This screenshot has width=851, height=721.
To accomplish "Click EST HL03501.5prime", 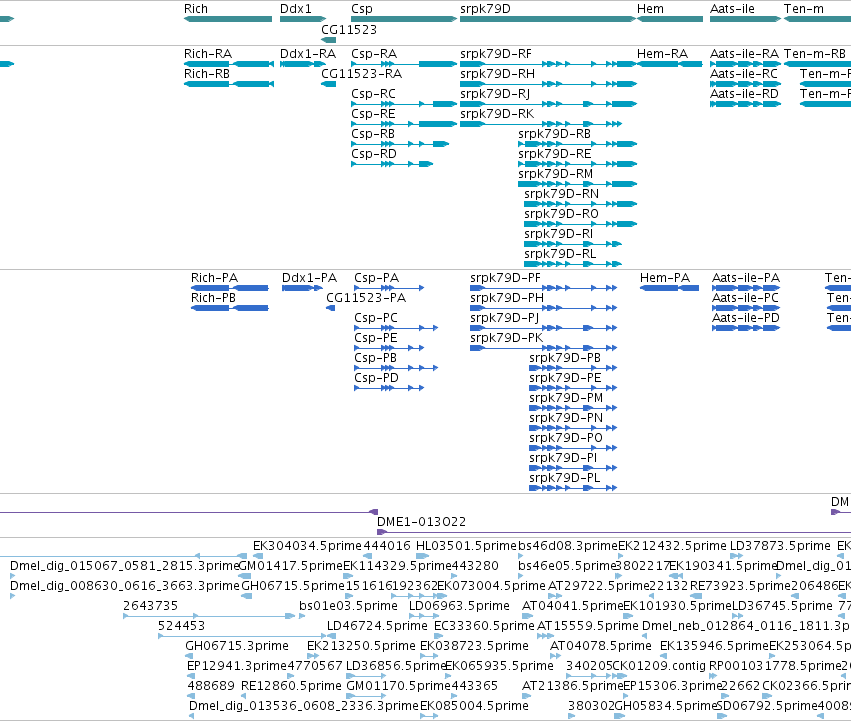I will [422, 556].
